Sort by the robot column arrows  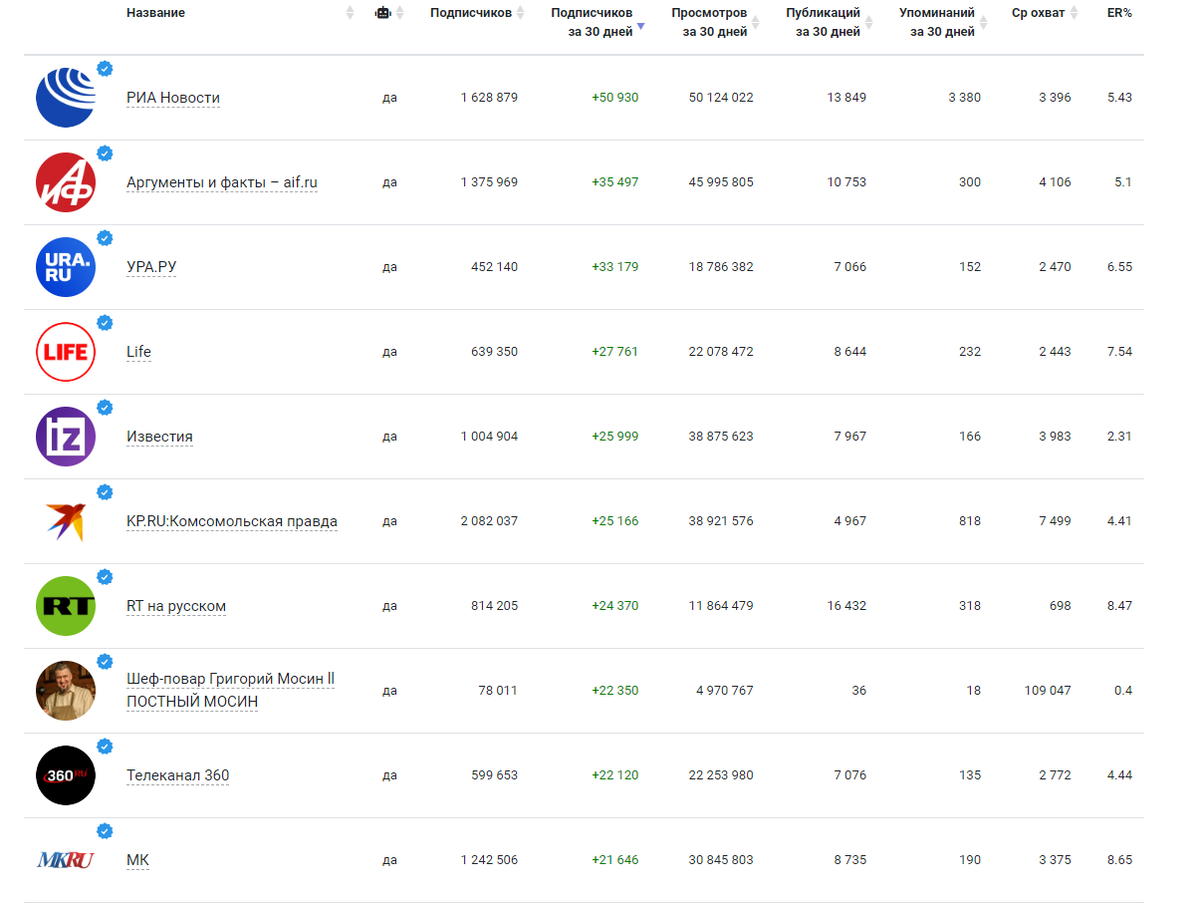click(400, 13)
